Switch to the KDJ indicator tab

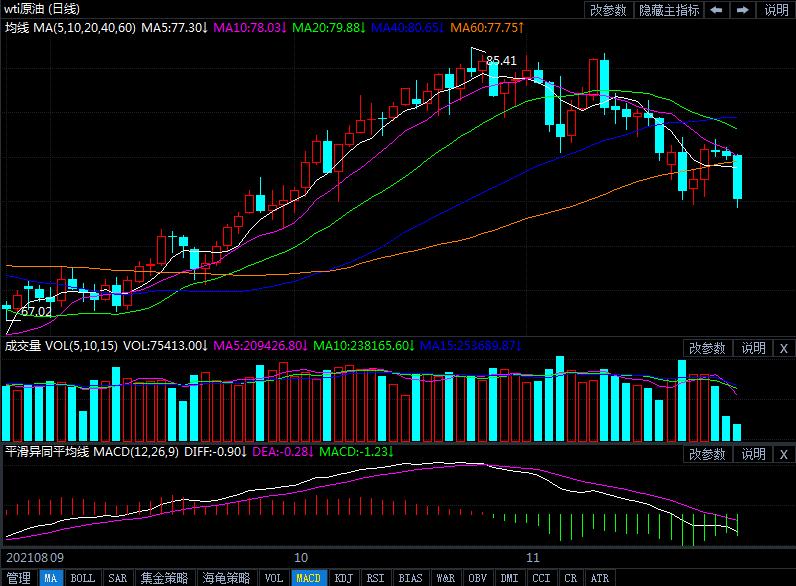[x=343, y=578]
